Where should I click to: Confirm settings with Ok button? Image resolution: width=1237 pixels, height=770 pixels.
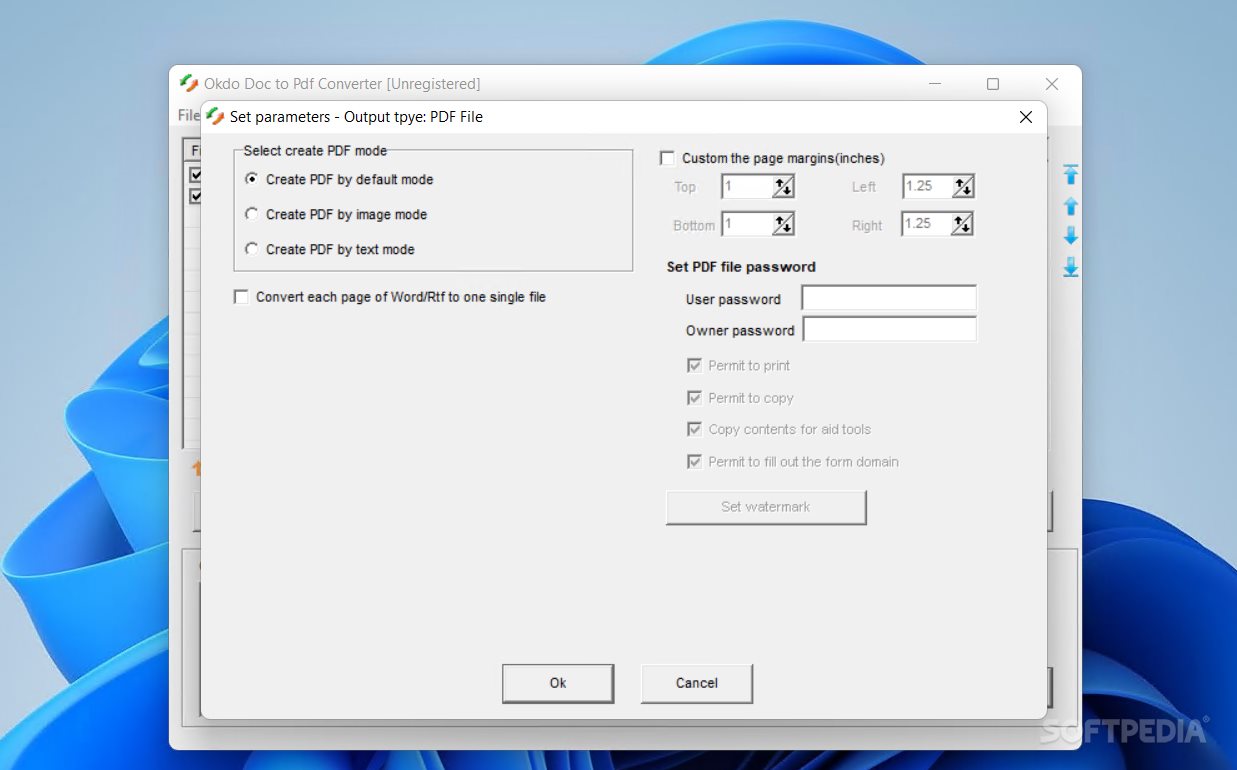558,683
